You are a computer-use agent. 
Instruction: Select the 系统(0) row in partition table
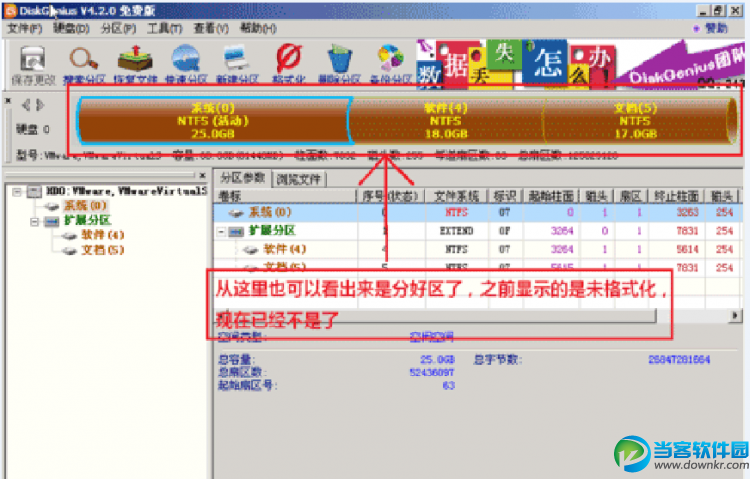pos(478,212)
